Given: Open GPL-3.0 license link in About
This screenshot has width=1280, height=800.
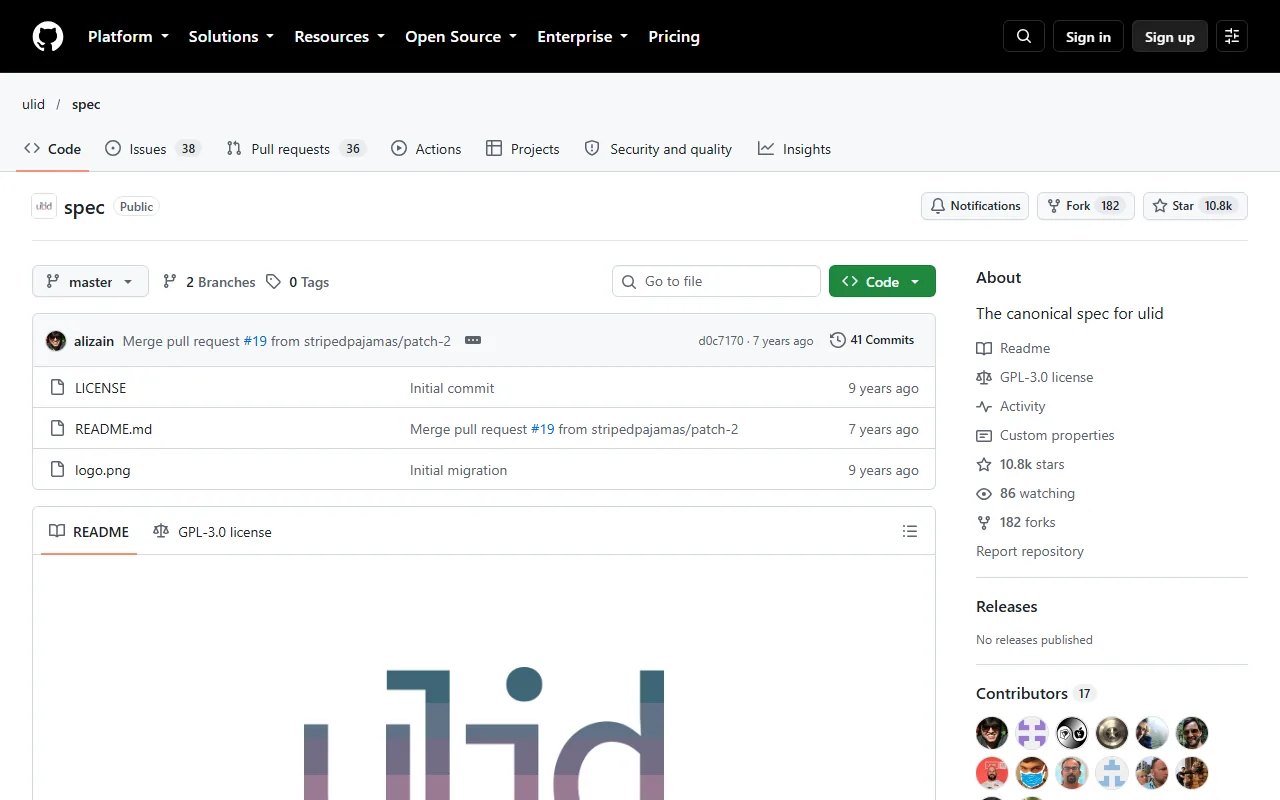Looking at the screenshot, I should click(1035, 377).
